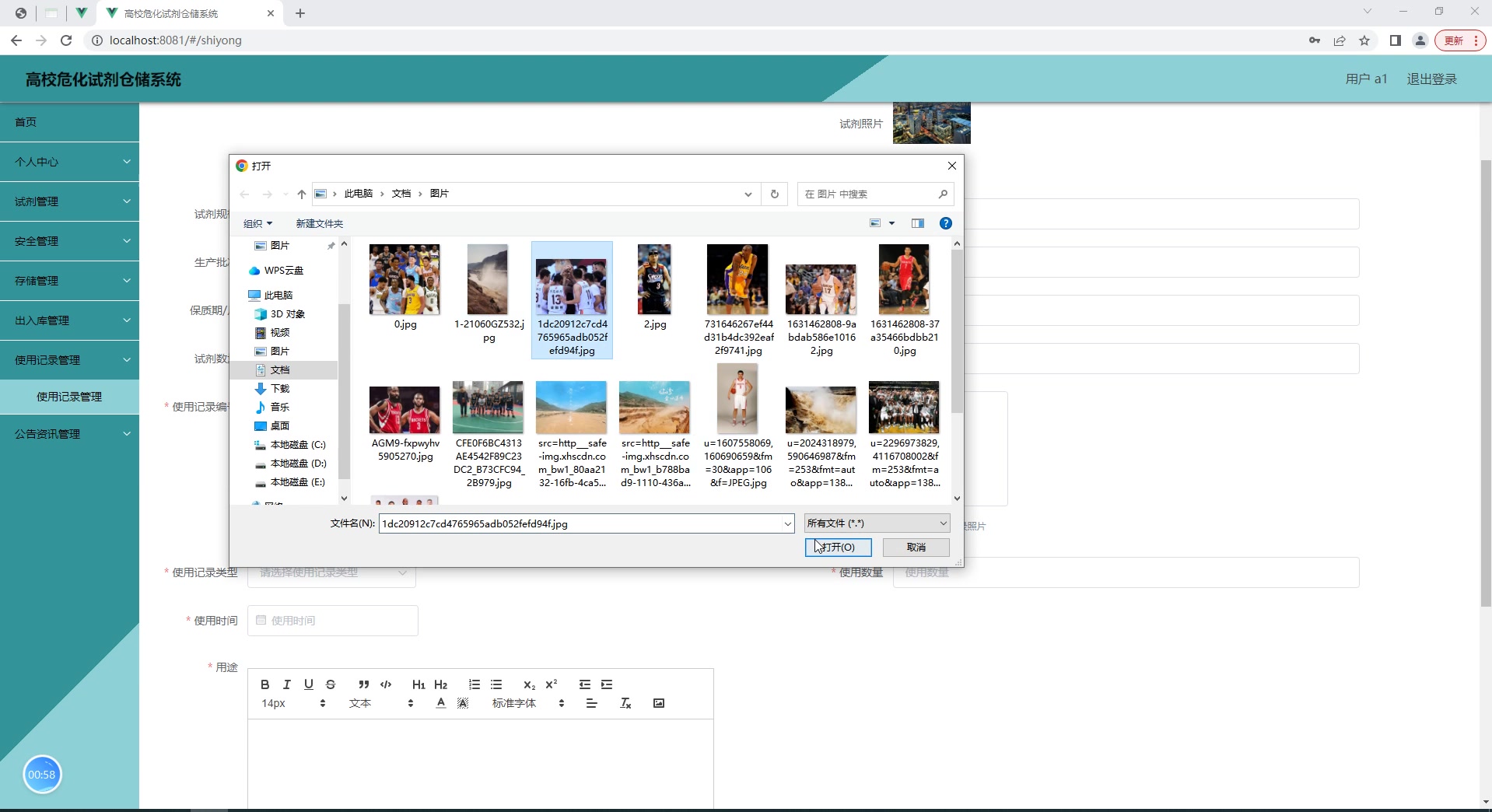The width and height of the screenshot is (1492, 812).
Task: Insert a code block in the editor
Action: (386, 684)
